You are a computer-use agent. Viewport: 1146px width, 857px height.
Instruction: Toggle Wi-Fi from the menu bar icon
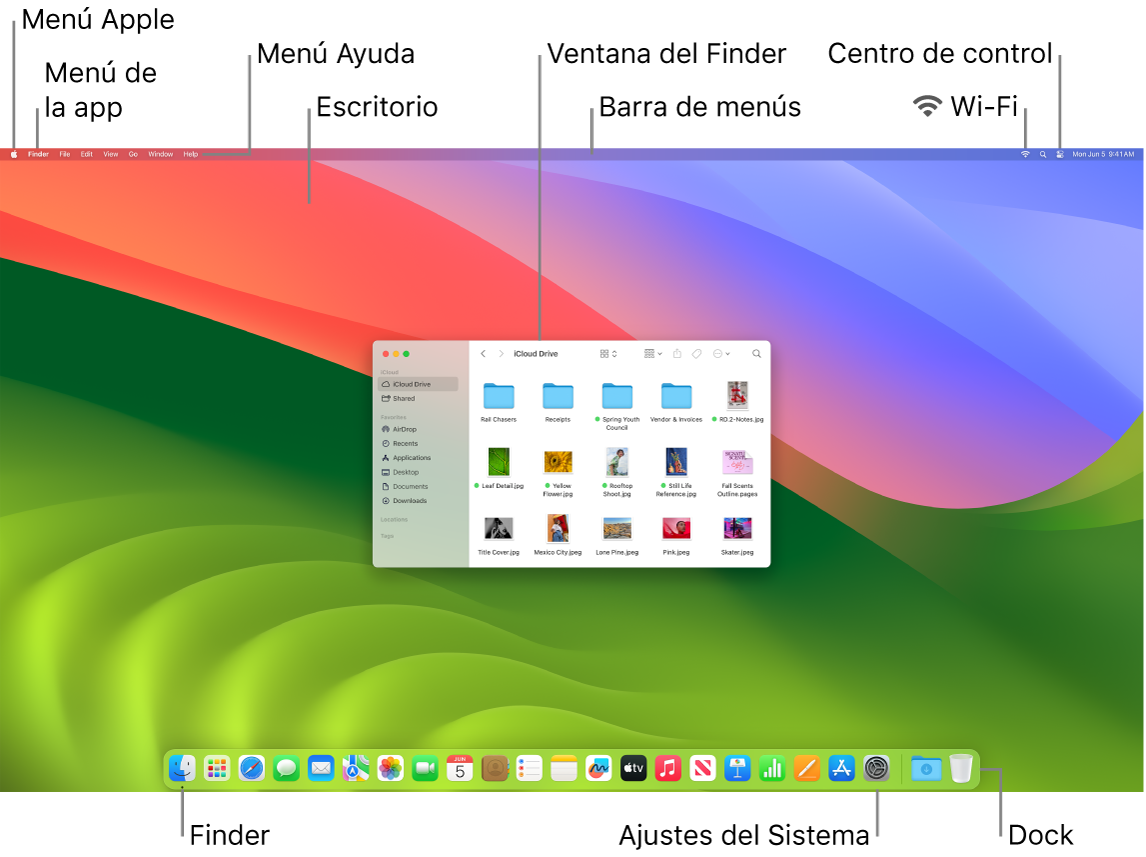coord(1023,154)
